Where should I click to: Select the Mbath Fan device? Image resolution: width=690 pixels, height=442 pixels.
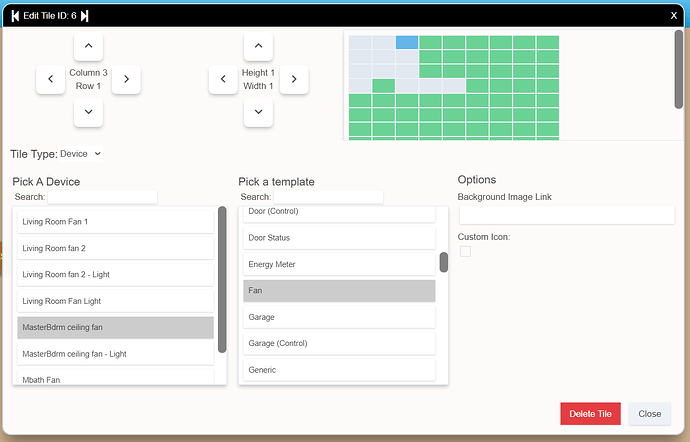(x=115, y=378)
